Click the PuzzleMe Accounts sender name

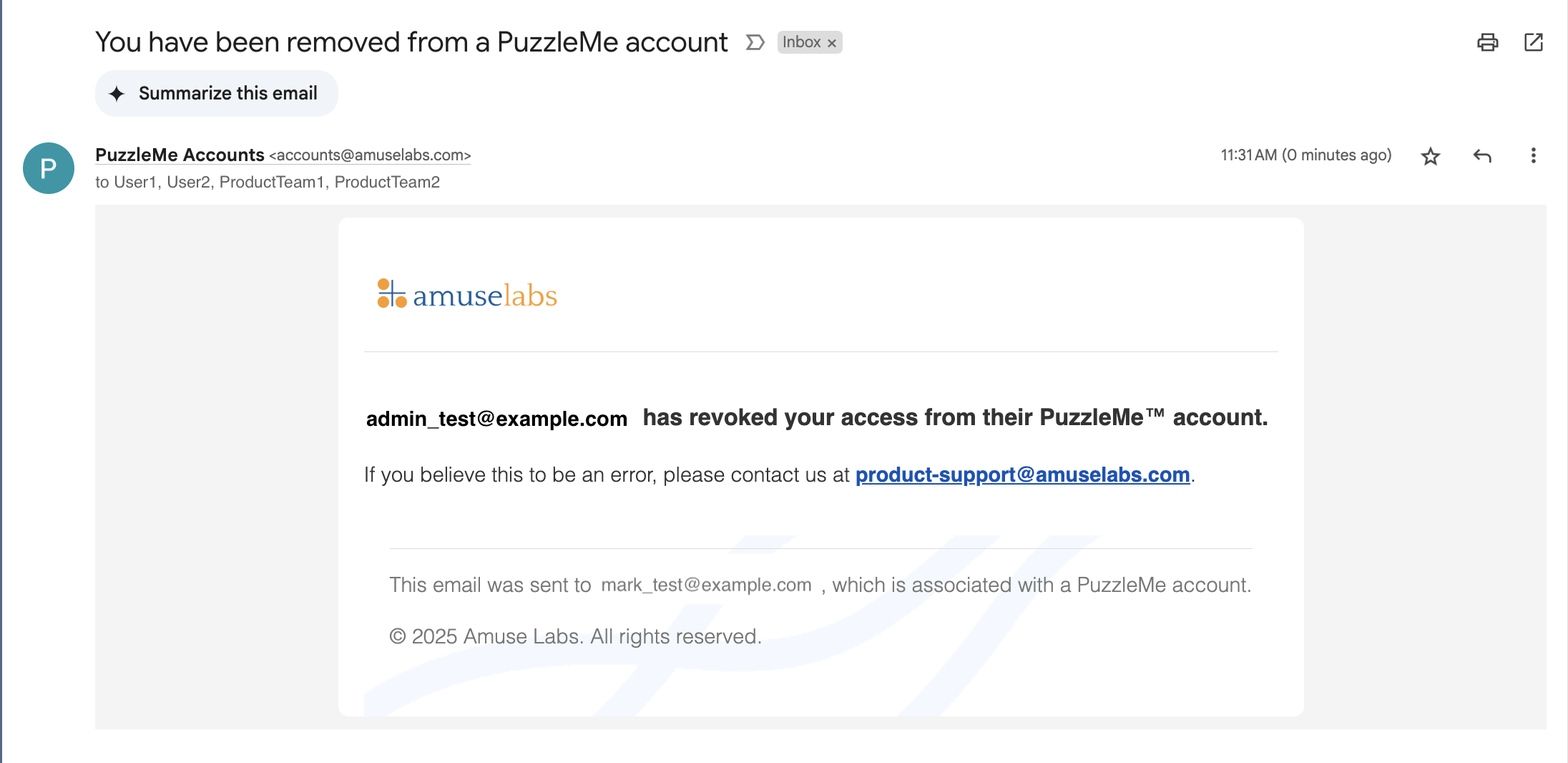[x=180, y=155]
